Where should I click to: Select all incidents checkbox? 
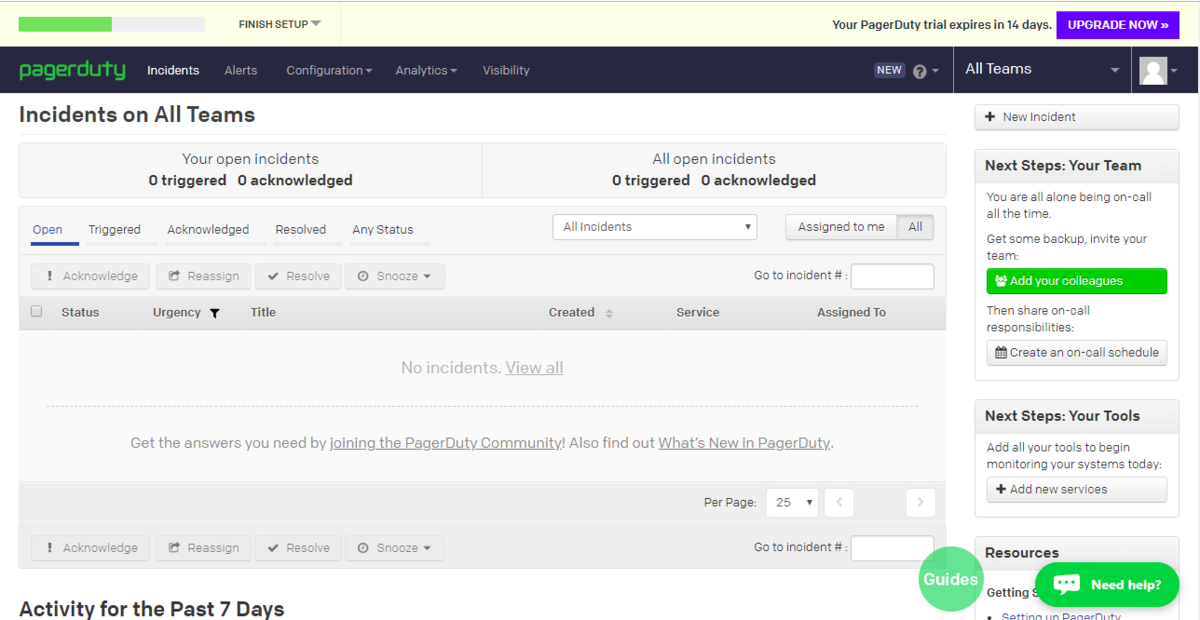click(37, 312)
